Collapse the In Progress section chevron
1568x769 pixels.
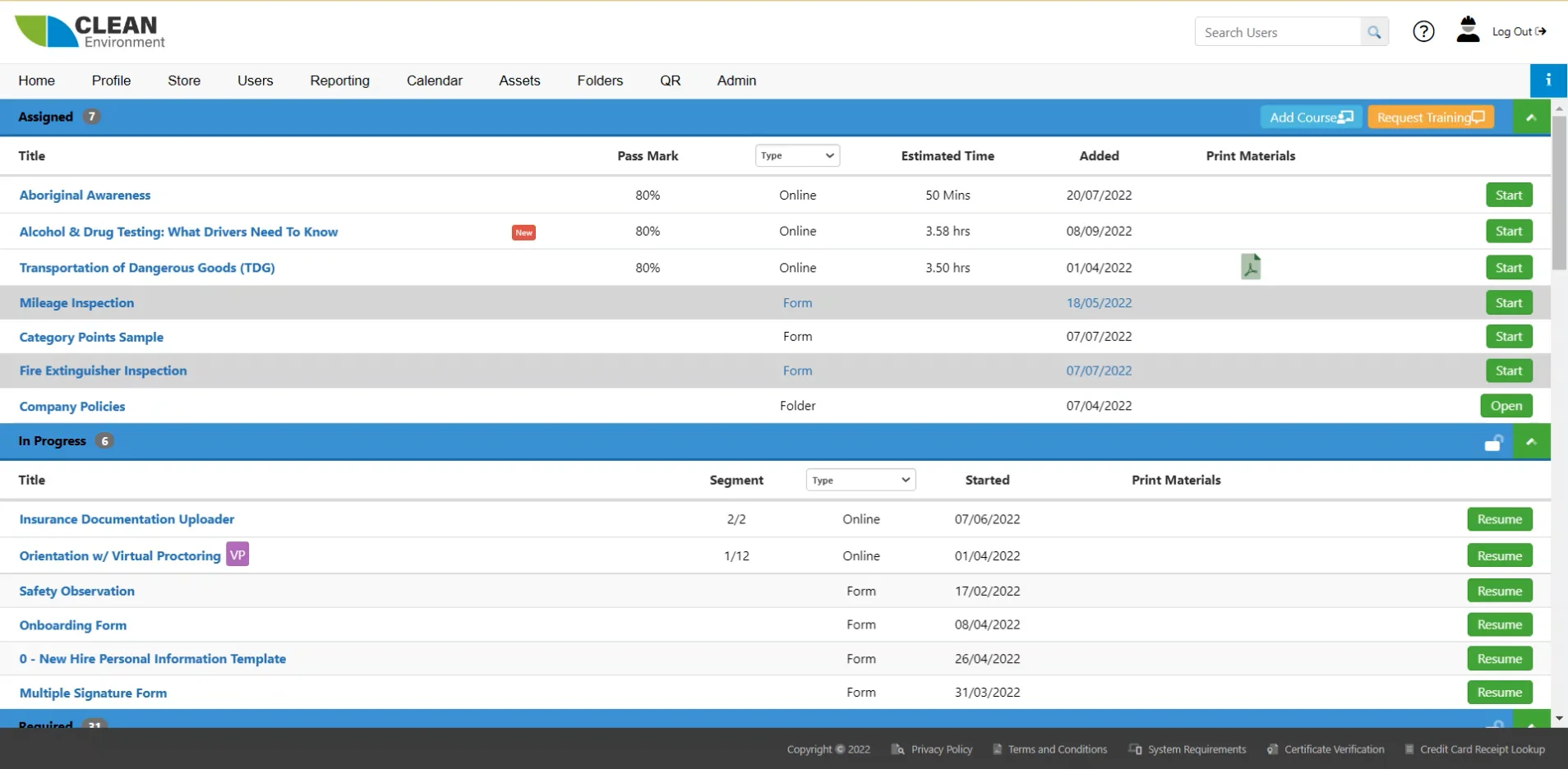click(x=1532, y=442)
